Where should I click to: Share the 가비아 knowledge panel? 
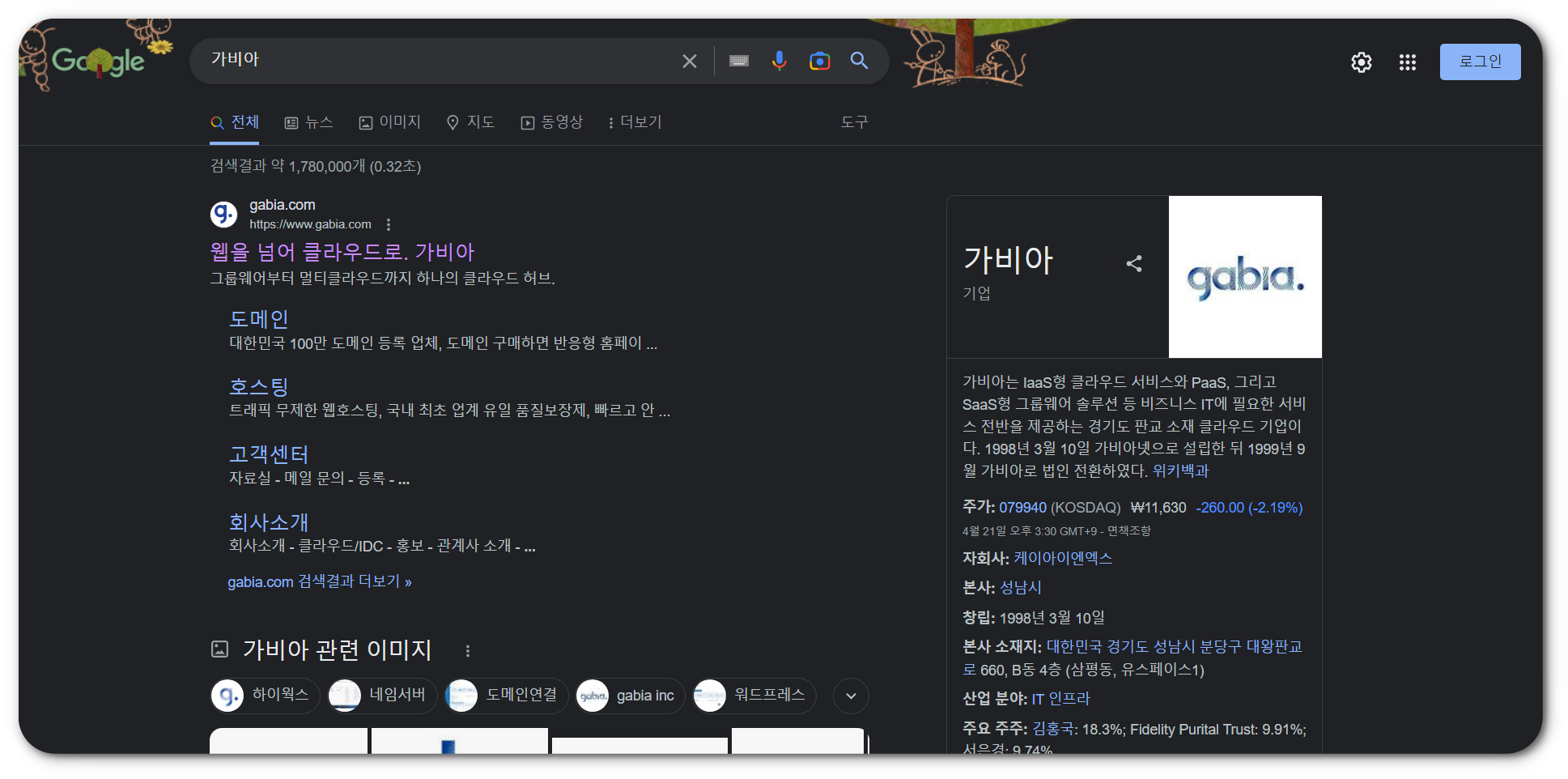(x=1133, y=263)
